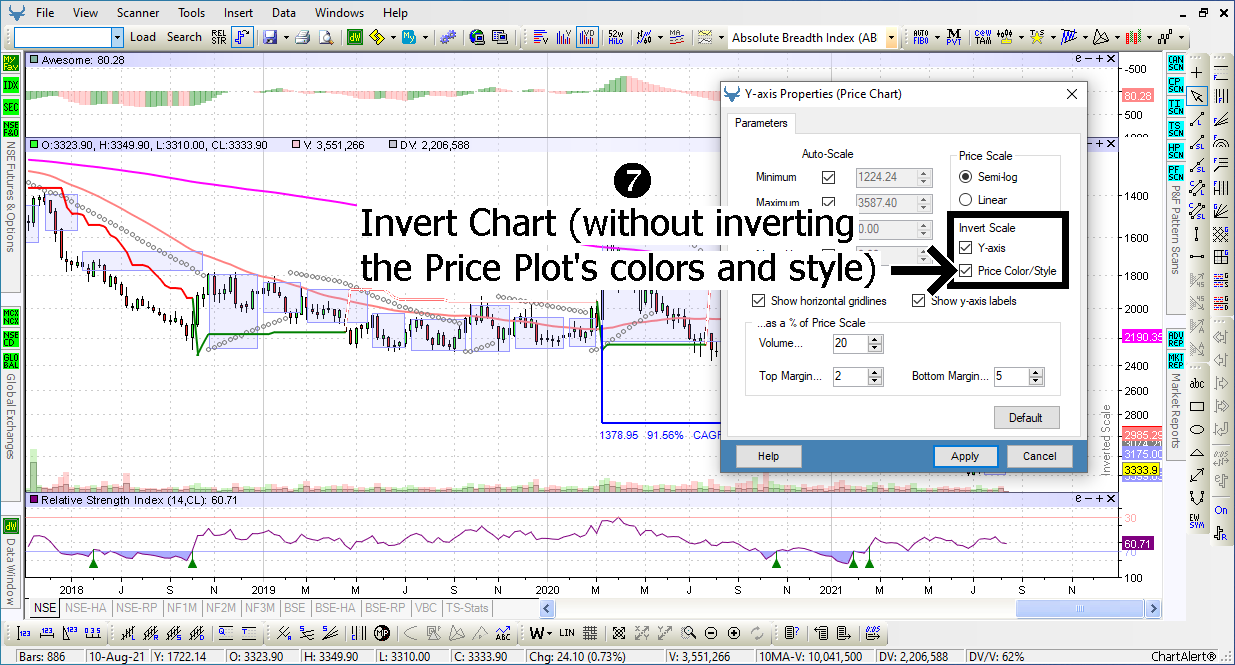Screen dimensions: 1235x665
Task: Click the Search button in toolbar
Action: click(184, 37)
